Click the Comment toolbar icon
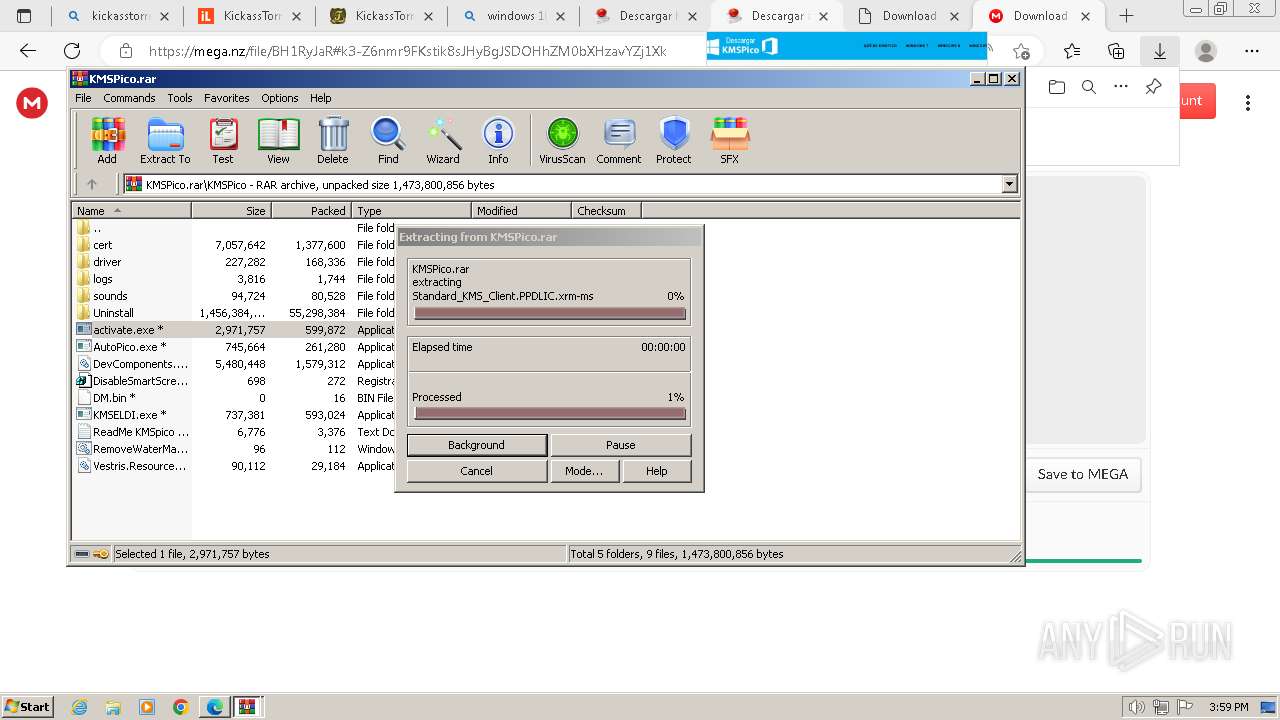 619,141
